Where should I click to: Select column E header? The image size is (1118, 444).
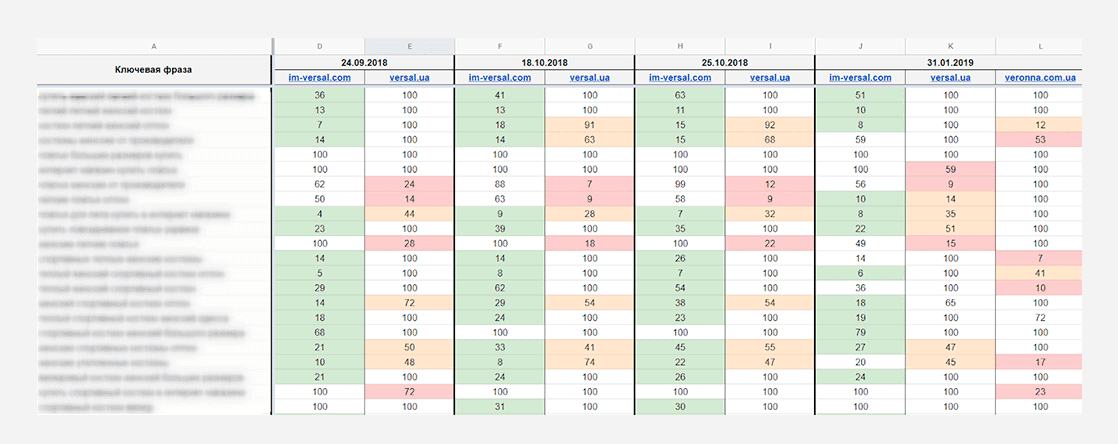[x=409, y=46]
